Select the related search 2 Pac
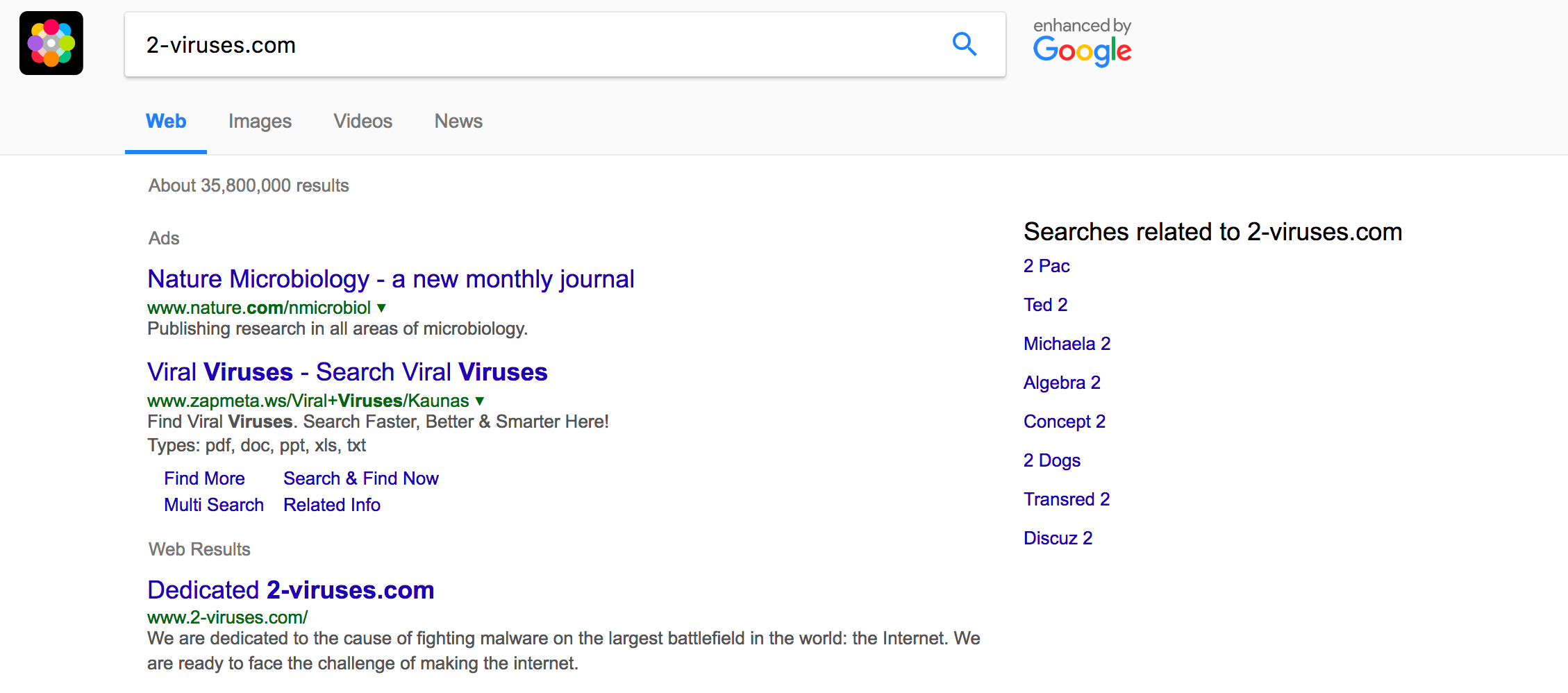Viewport: 1568px width, 693px height. [1046, 266]
